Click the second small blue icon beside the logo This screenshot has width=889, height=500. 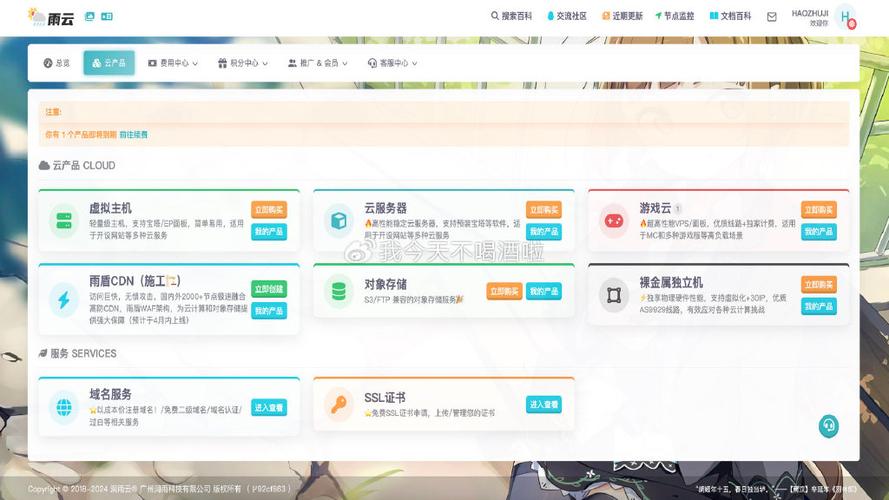coord(107,16)
